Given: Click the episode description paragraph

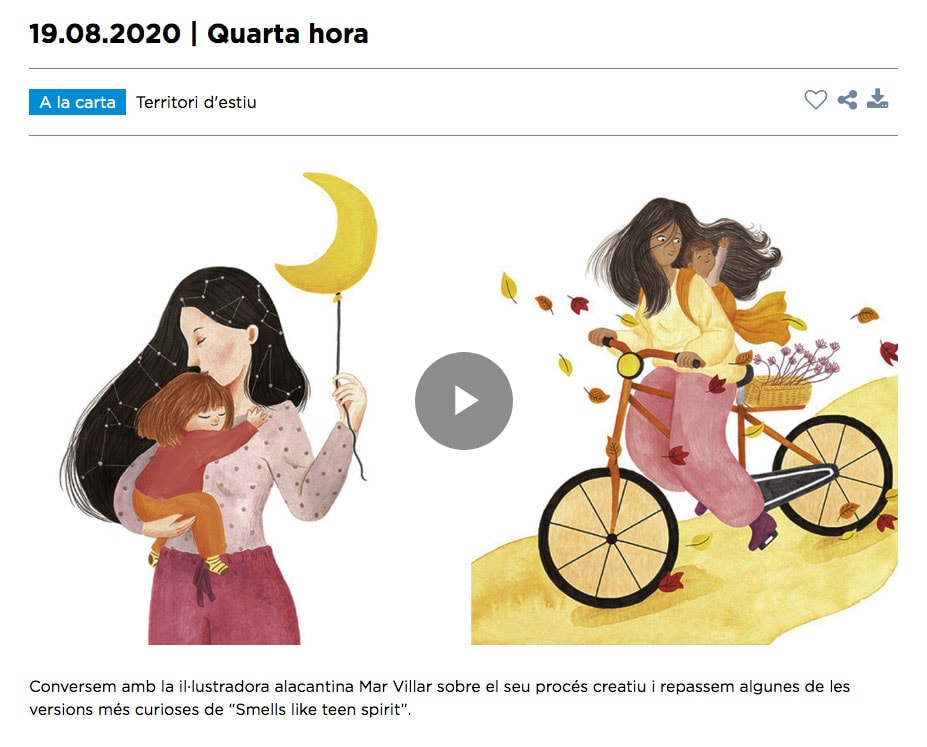Looking at the screenshot, I should click(x=439, y=698).
